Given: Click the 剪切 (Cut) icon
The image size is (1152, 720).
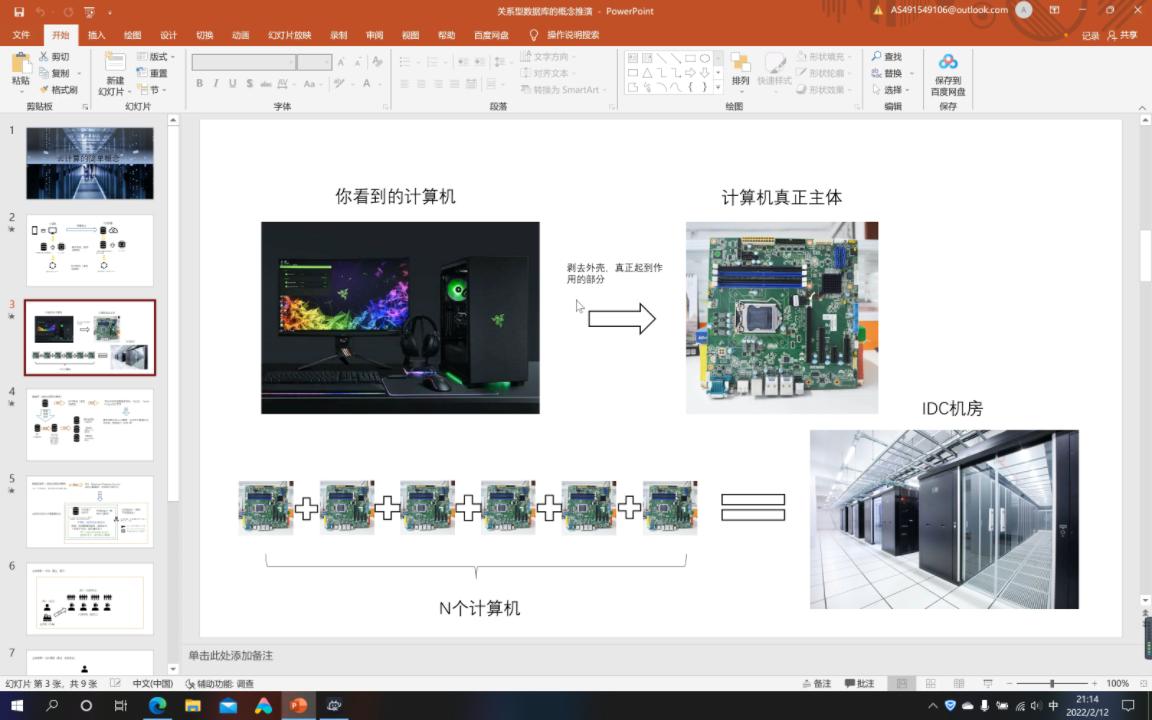Looking at the screenshot, I should pos(53,56).
